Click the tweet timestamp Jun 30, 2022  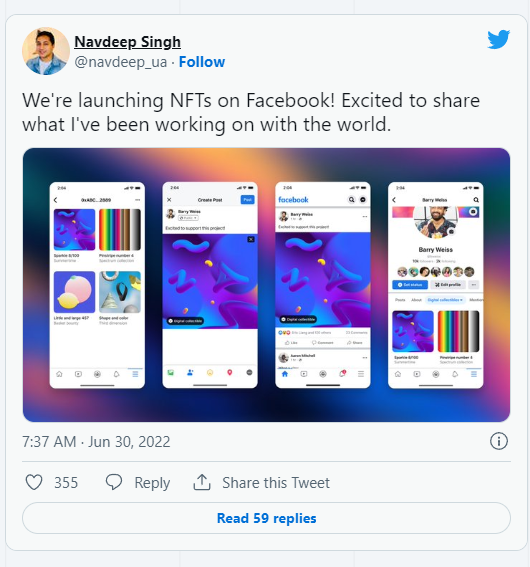tap(96, 442)
